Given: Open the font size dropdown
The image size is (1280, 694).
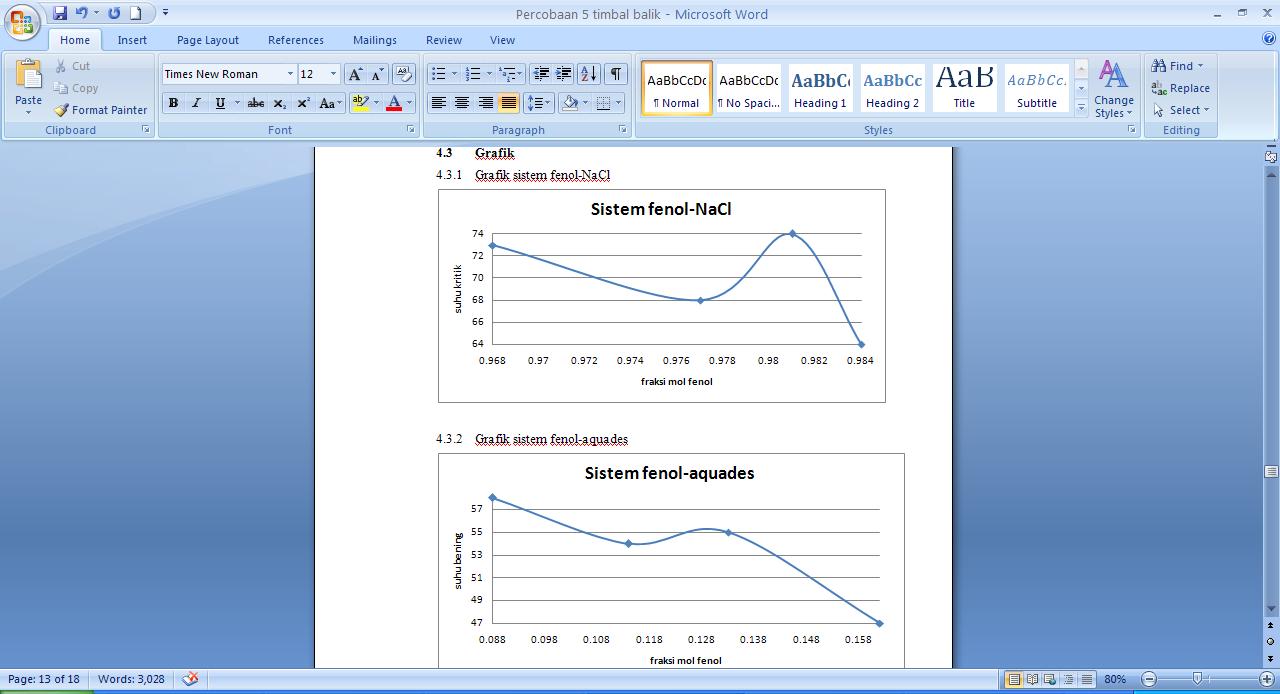Looking at the screenshot, I should coord(334,74).
